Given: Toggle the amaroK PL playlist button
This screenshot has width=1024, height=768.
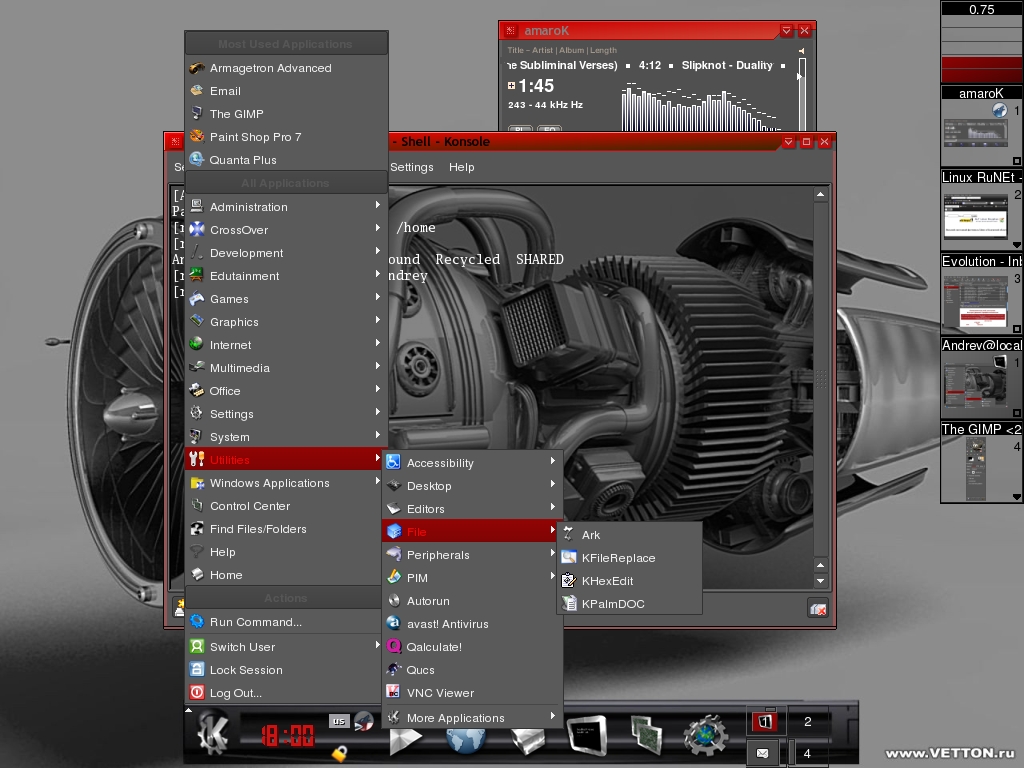Looking at the screenshot, I should click(520, 130).
